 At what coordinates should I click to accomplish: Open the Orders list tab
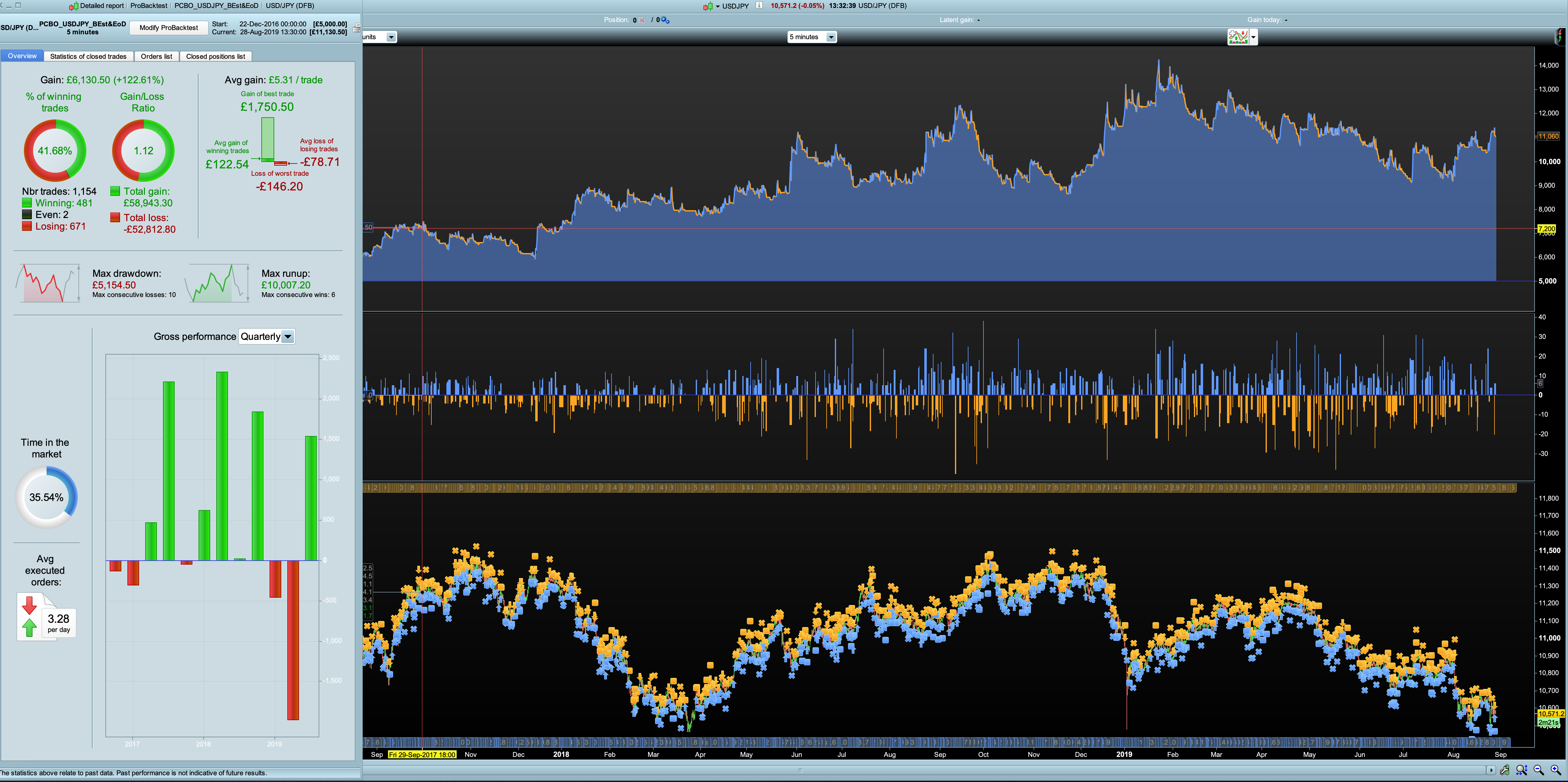click(x=157, y=56)
